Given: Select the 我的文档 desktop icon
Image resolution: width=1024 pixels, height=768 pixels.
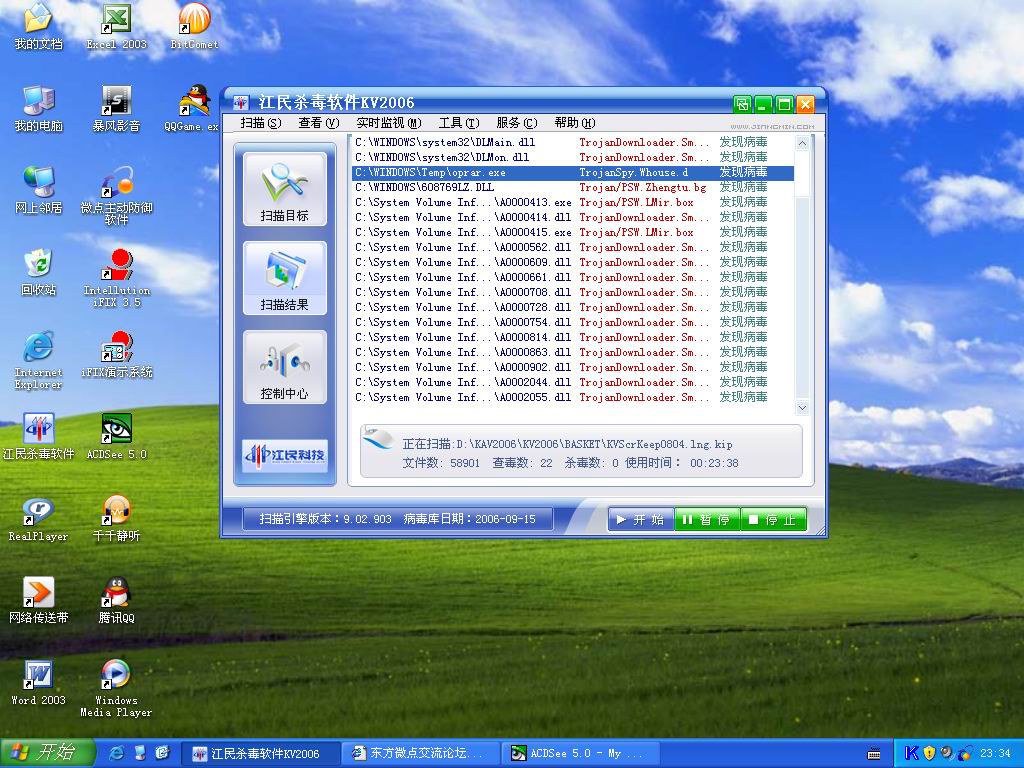Looking at the screenshot, I should pyautogui.click(x=38, y=27).
